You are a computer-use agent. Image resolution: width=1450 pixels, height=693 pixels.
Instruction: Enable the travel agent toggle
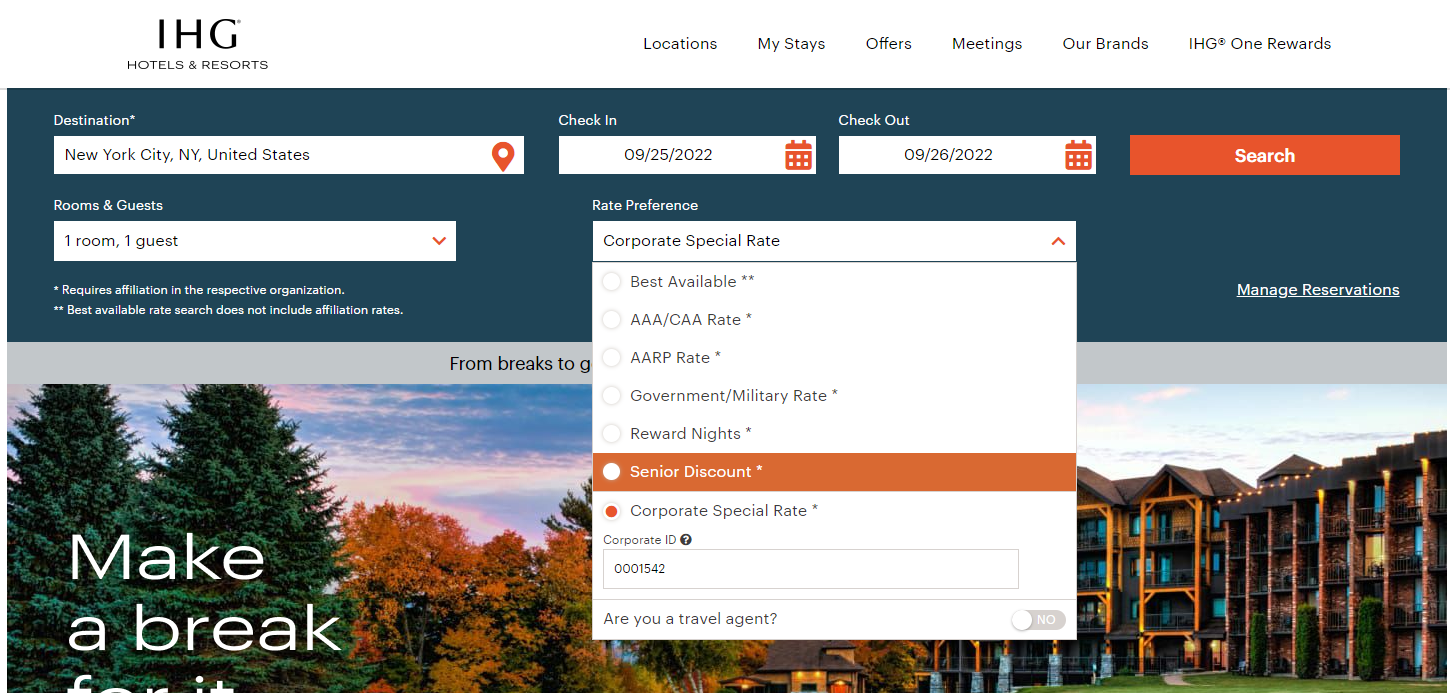click(1037, 619)
